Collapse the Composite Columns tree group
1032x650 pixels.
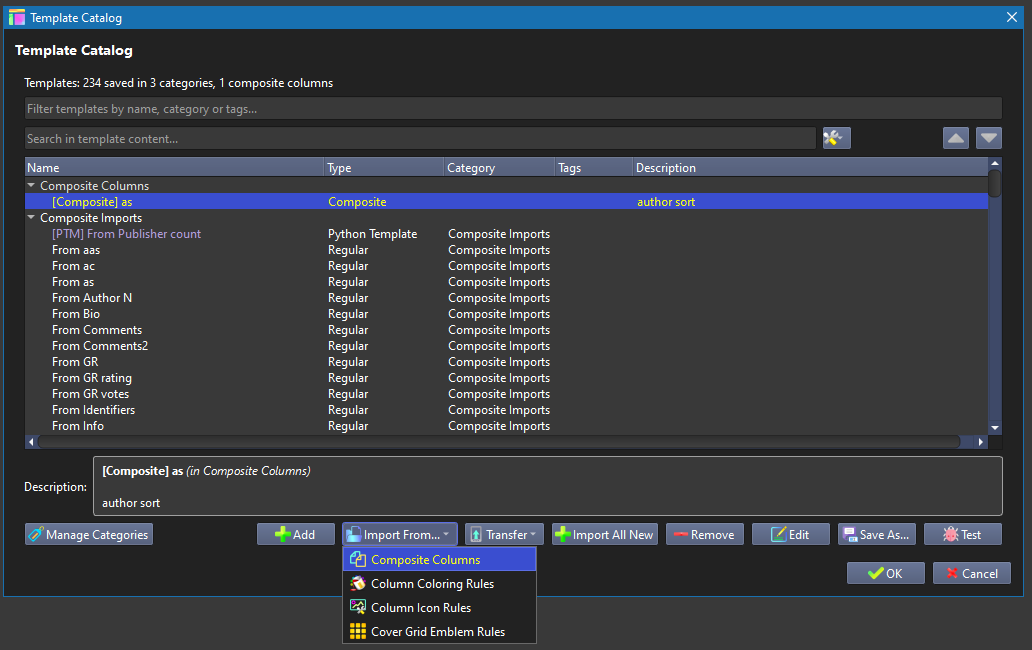coord(31,186)
